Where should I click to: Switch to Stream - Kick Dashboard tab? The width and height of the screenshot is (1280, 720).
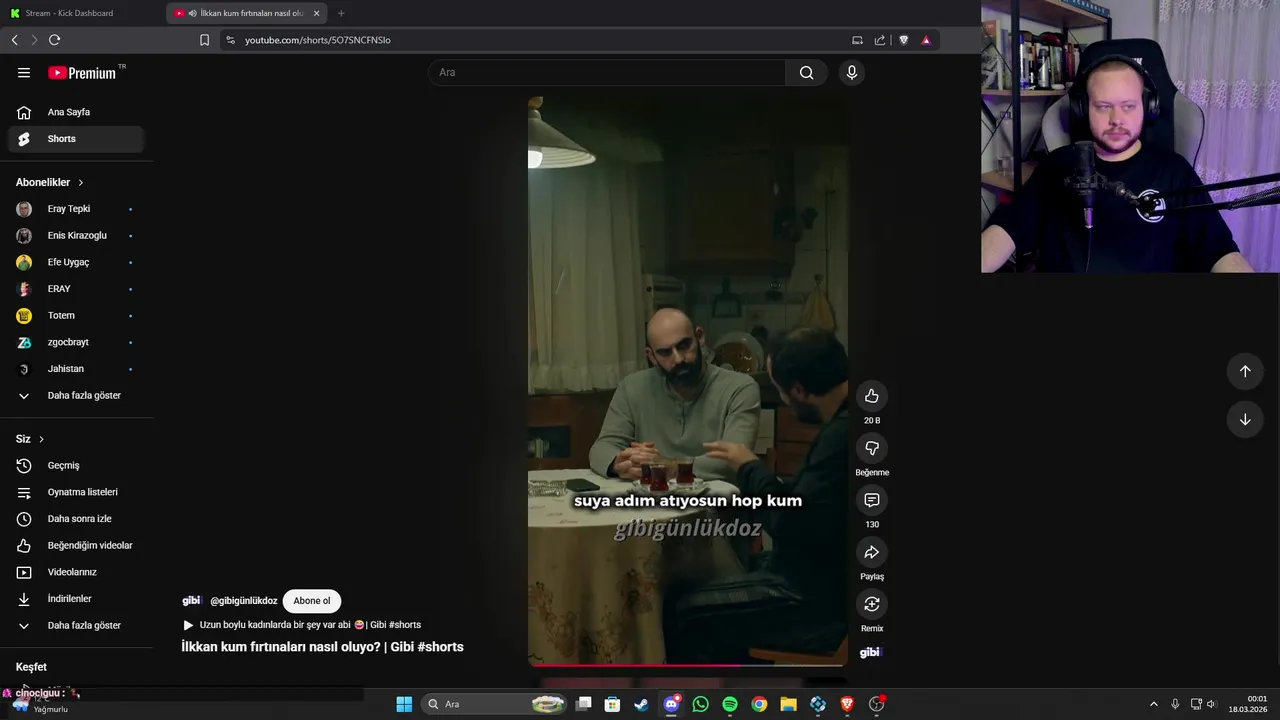point(70,13)
